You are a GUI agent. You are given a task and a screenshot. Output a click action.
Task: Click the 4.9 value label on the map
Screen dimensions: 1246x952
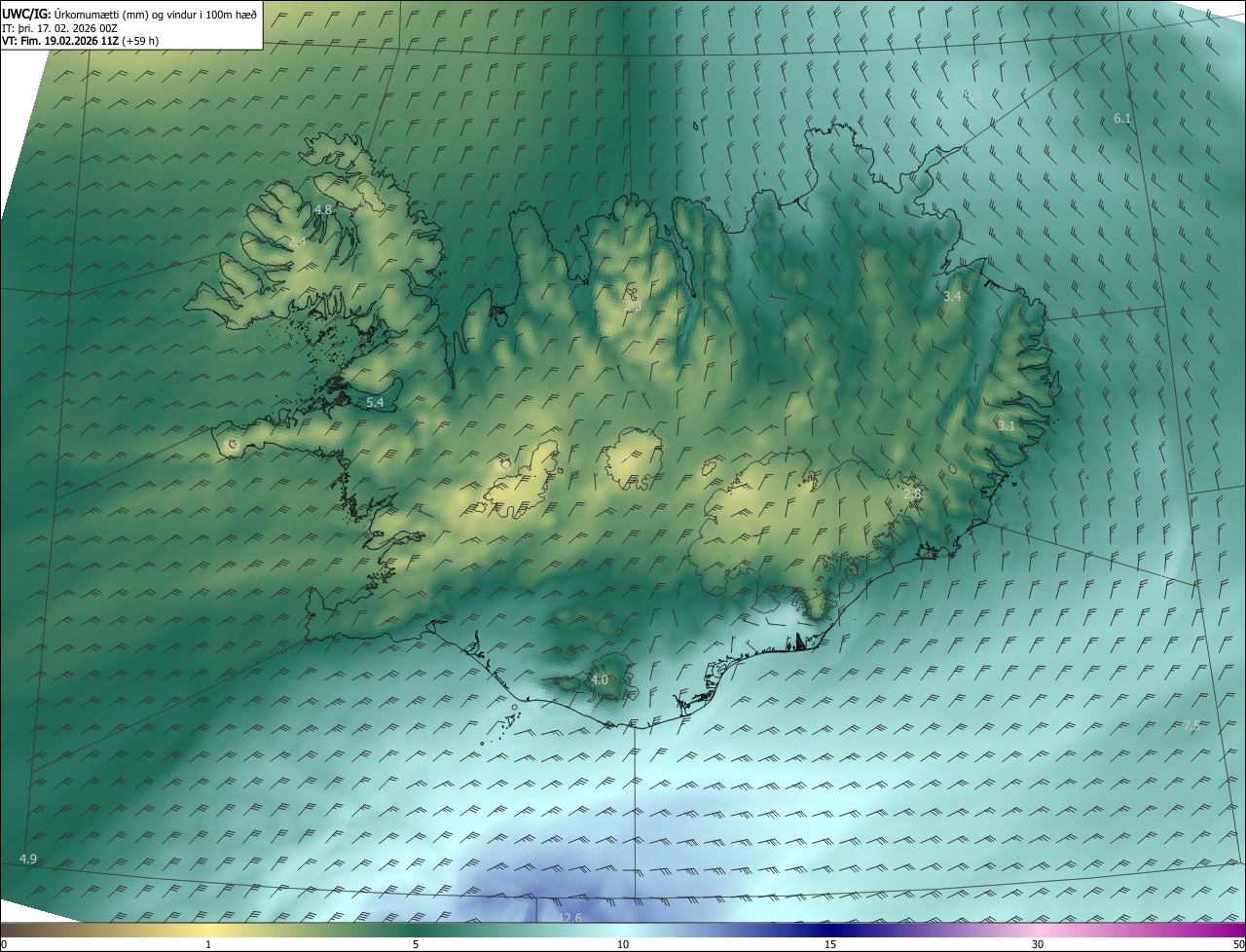28,859
